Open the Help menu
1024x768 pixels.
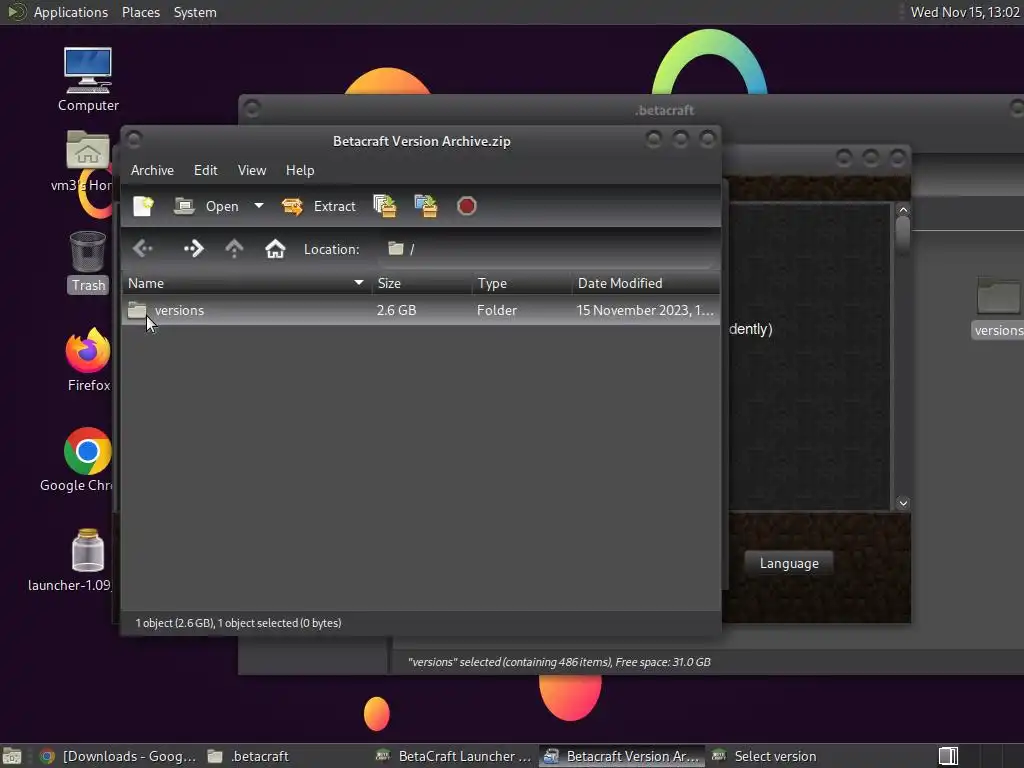pyautogui.click(x=300, y=170)
